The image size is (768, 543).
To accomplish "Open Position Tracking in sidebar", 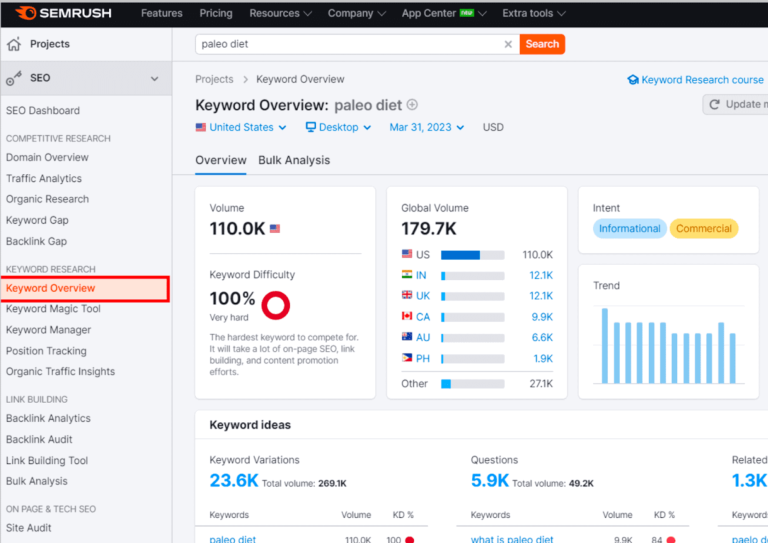I will click(x=47, y=351).
